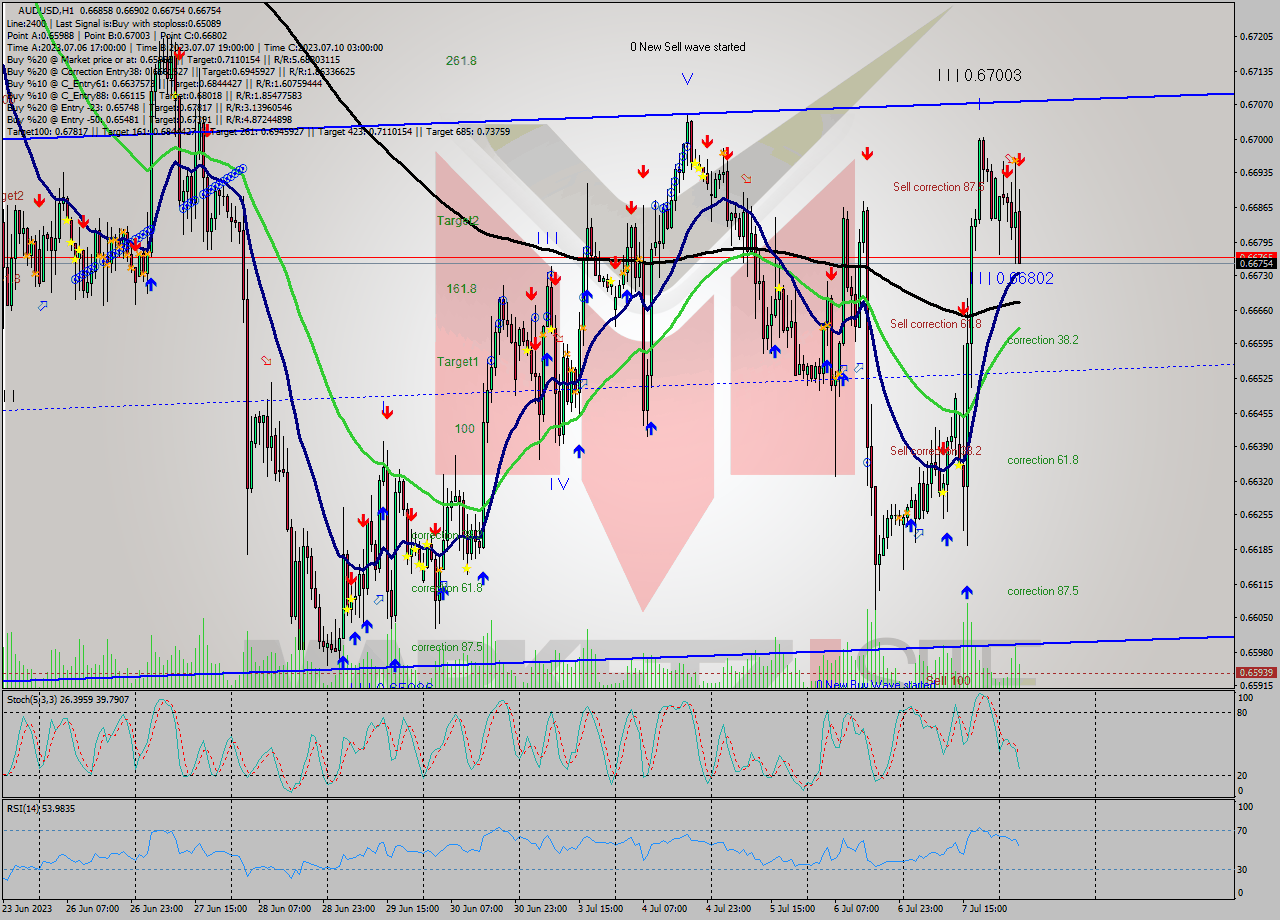The height and width of the screenshot is (920, 1280).
Task: Switch focus to the AUDUSD,H1 chart title
Action: click(x=45, y=8)
